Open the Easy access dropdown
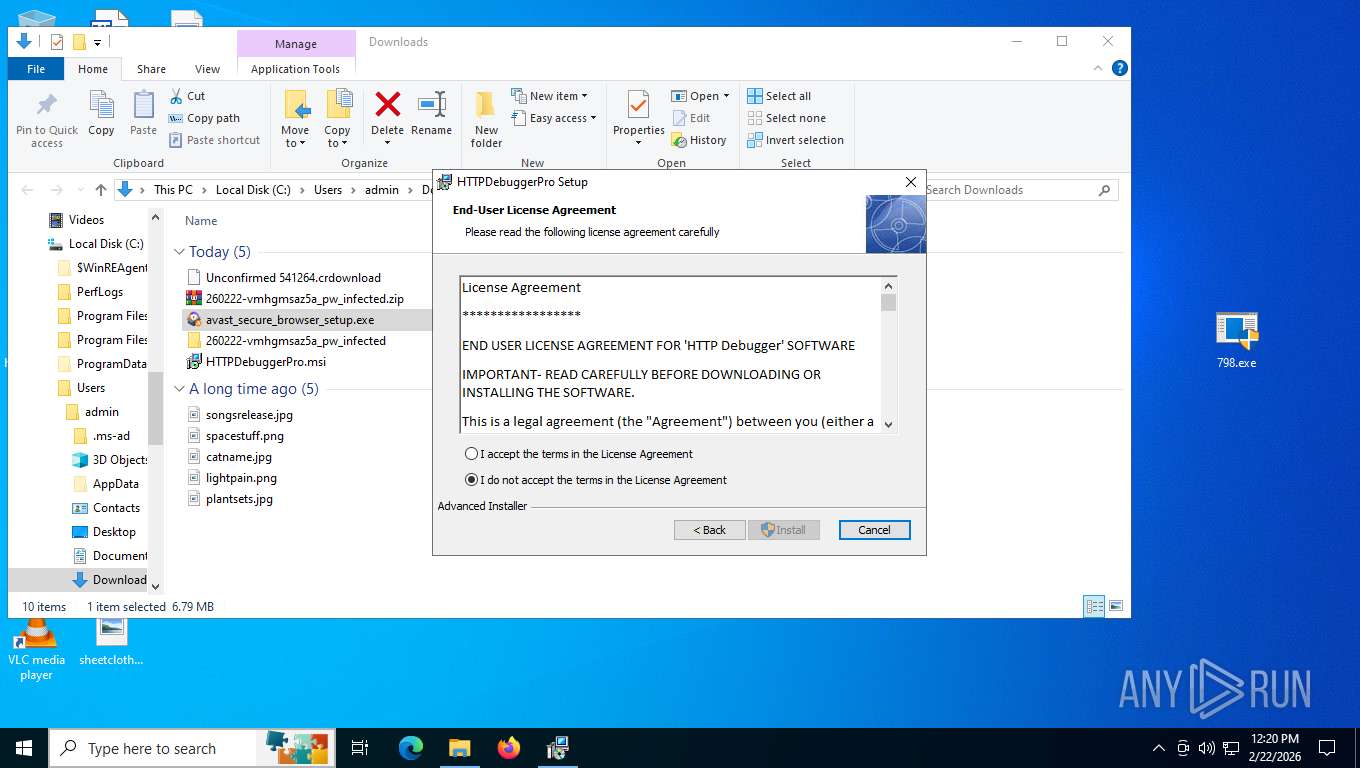 pyautogui.click(x=553, y=118)
